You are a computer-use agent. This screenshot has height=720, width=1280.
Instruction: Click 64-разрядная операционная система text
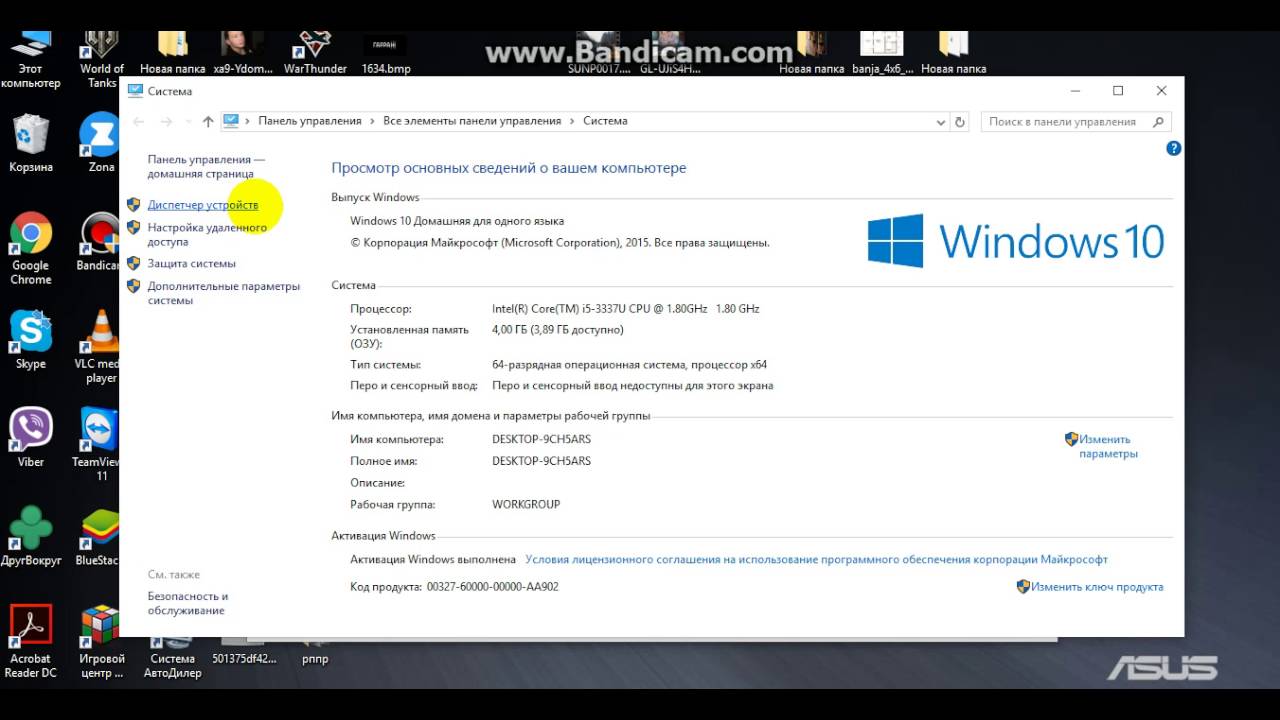[x=629, y=365]
